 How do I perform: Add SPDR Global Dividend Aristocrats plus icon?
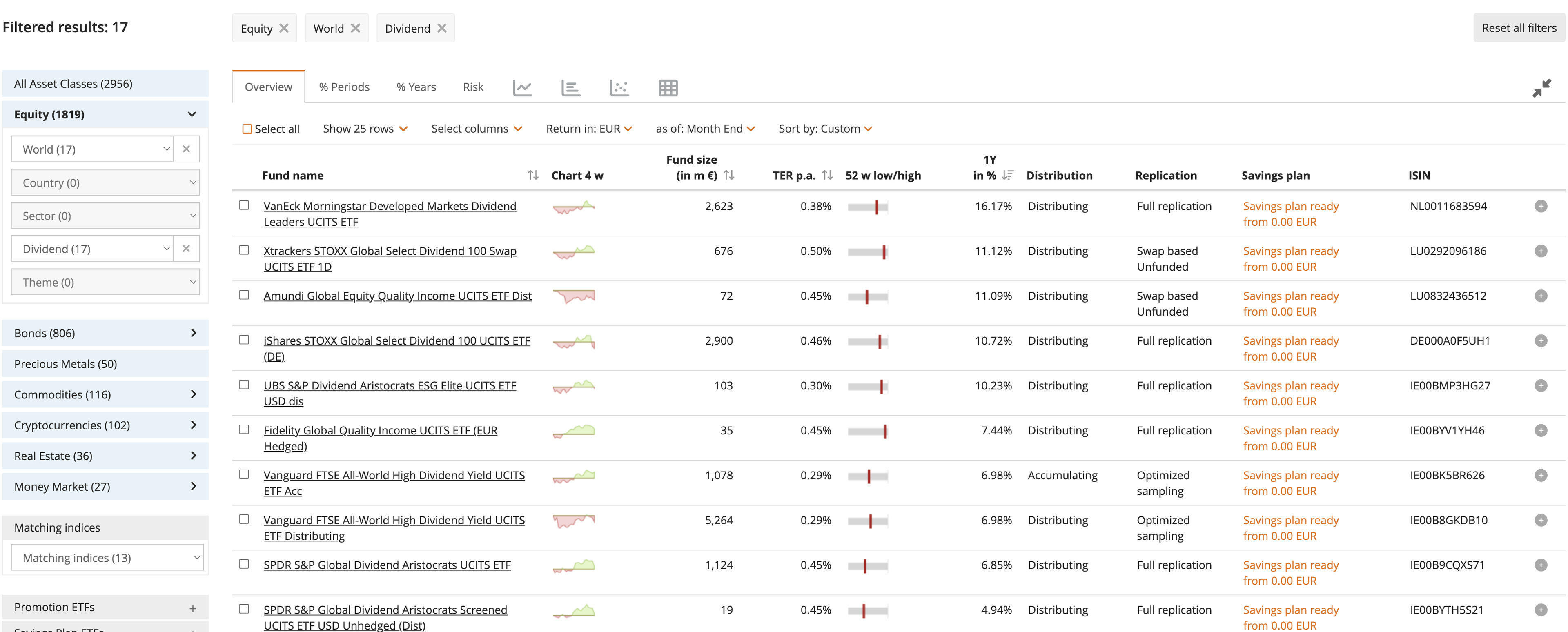pyautogui.click(x=1541, y=565)
